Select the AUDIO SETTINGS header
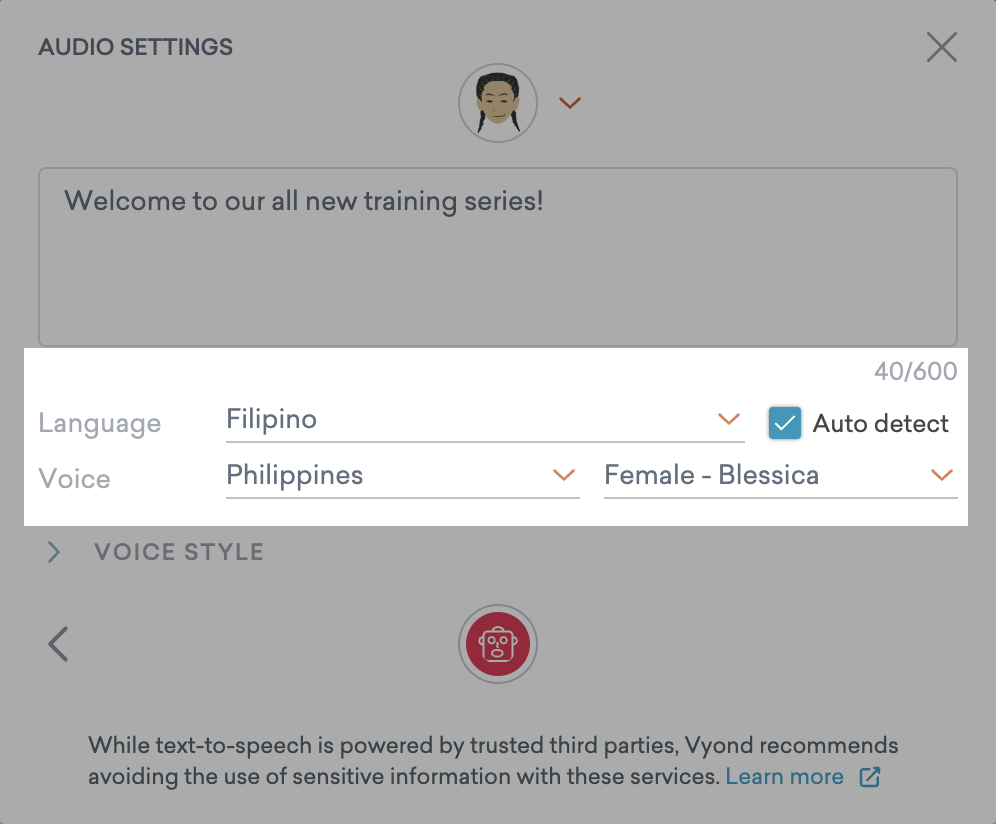Image resolution: width=996 pixels, height=824 pixels. coord(135,47)
